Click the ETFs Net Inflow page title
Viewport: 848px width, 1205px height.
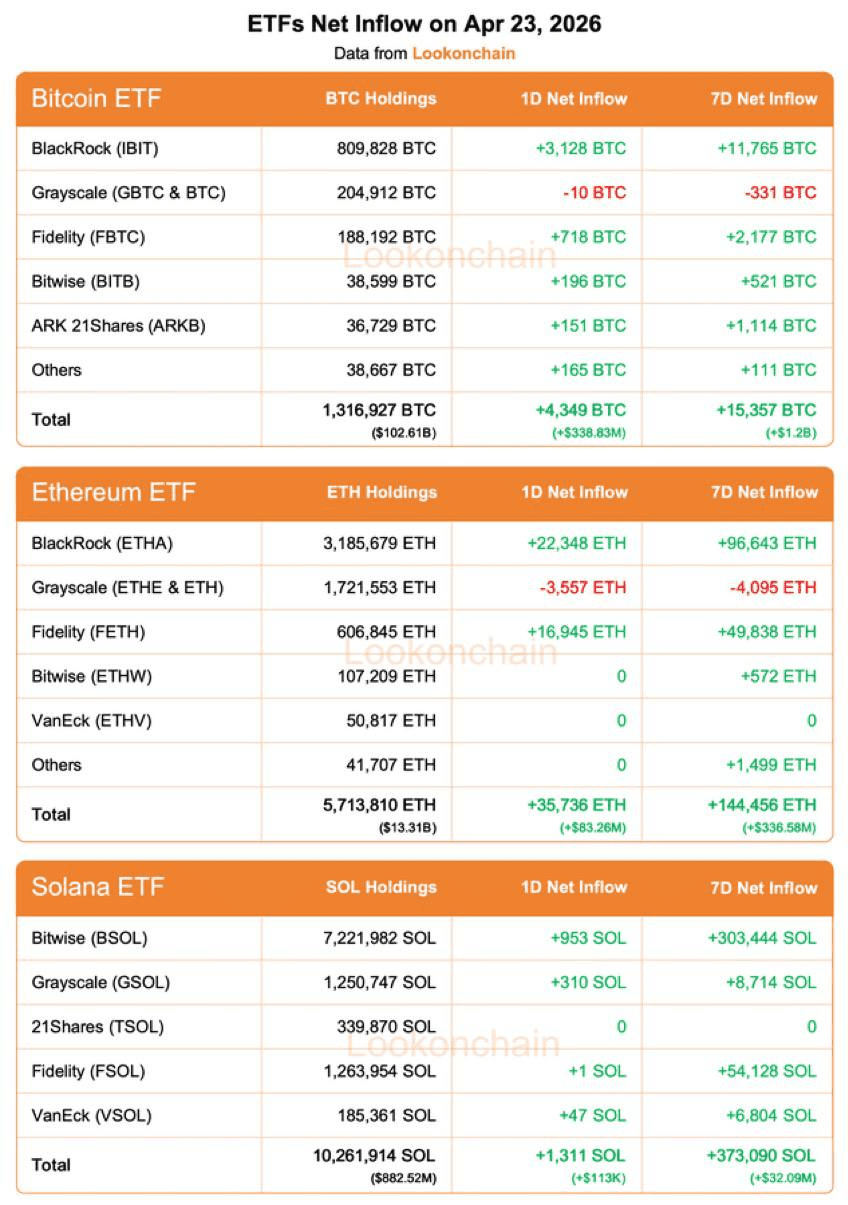pyautogui.click(x=424, y=24)
